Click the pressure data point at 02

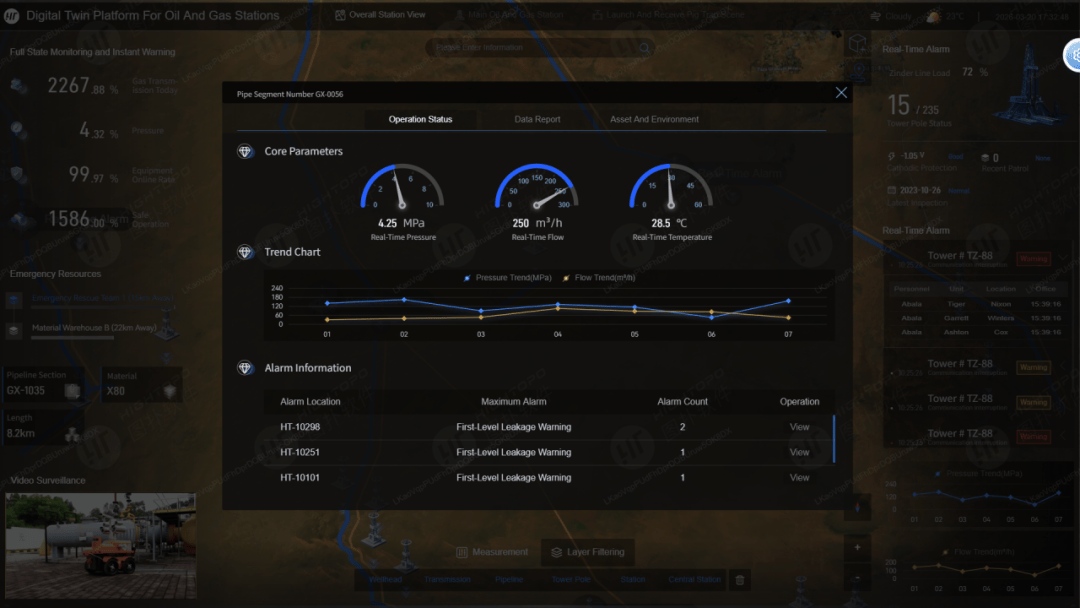click(x=404, y=300)
